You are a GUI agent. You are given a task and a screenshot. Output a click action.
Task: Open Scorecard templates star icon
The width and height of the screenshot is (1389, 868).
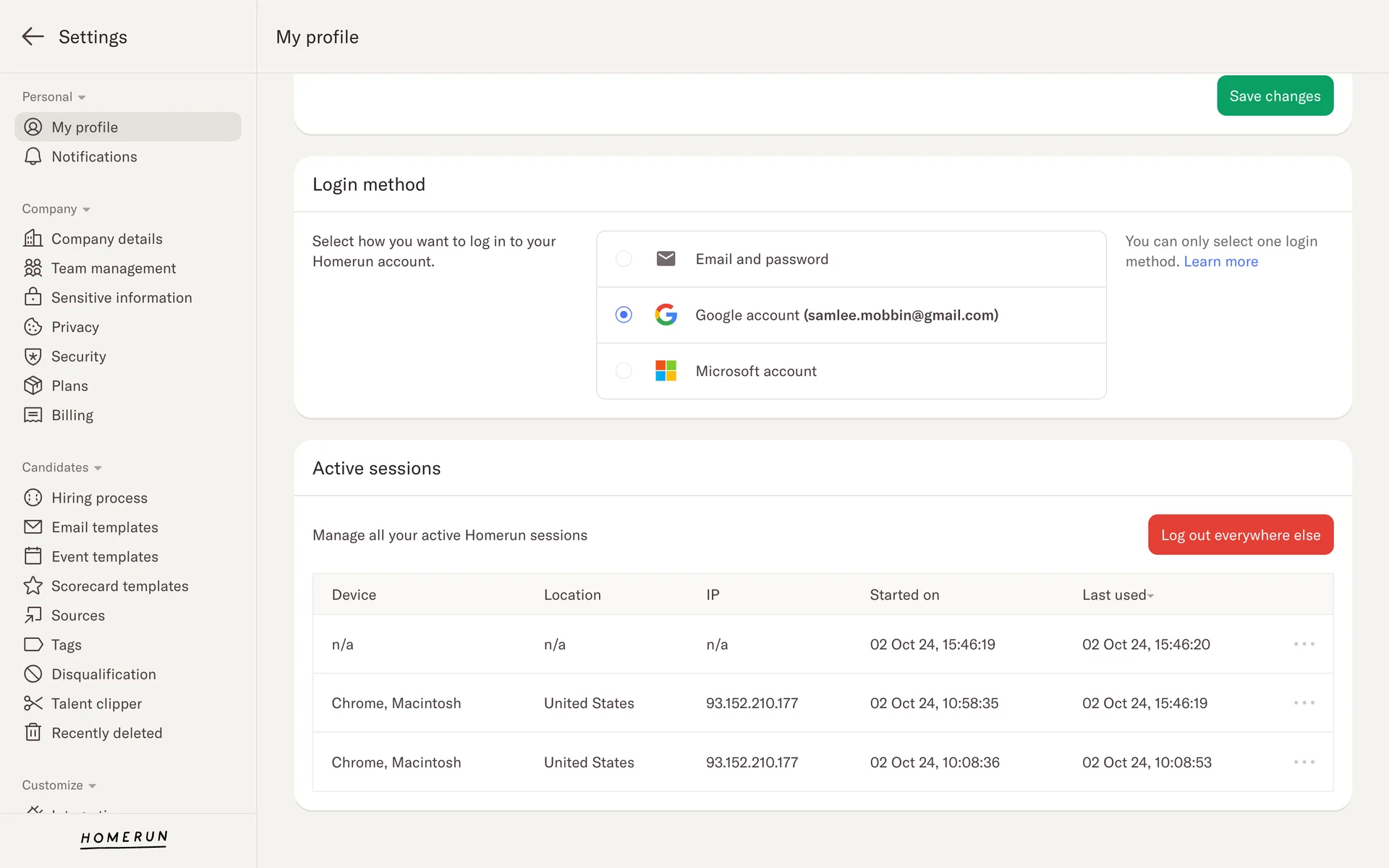(x=33, y=586)
